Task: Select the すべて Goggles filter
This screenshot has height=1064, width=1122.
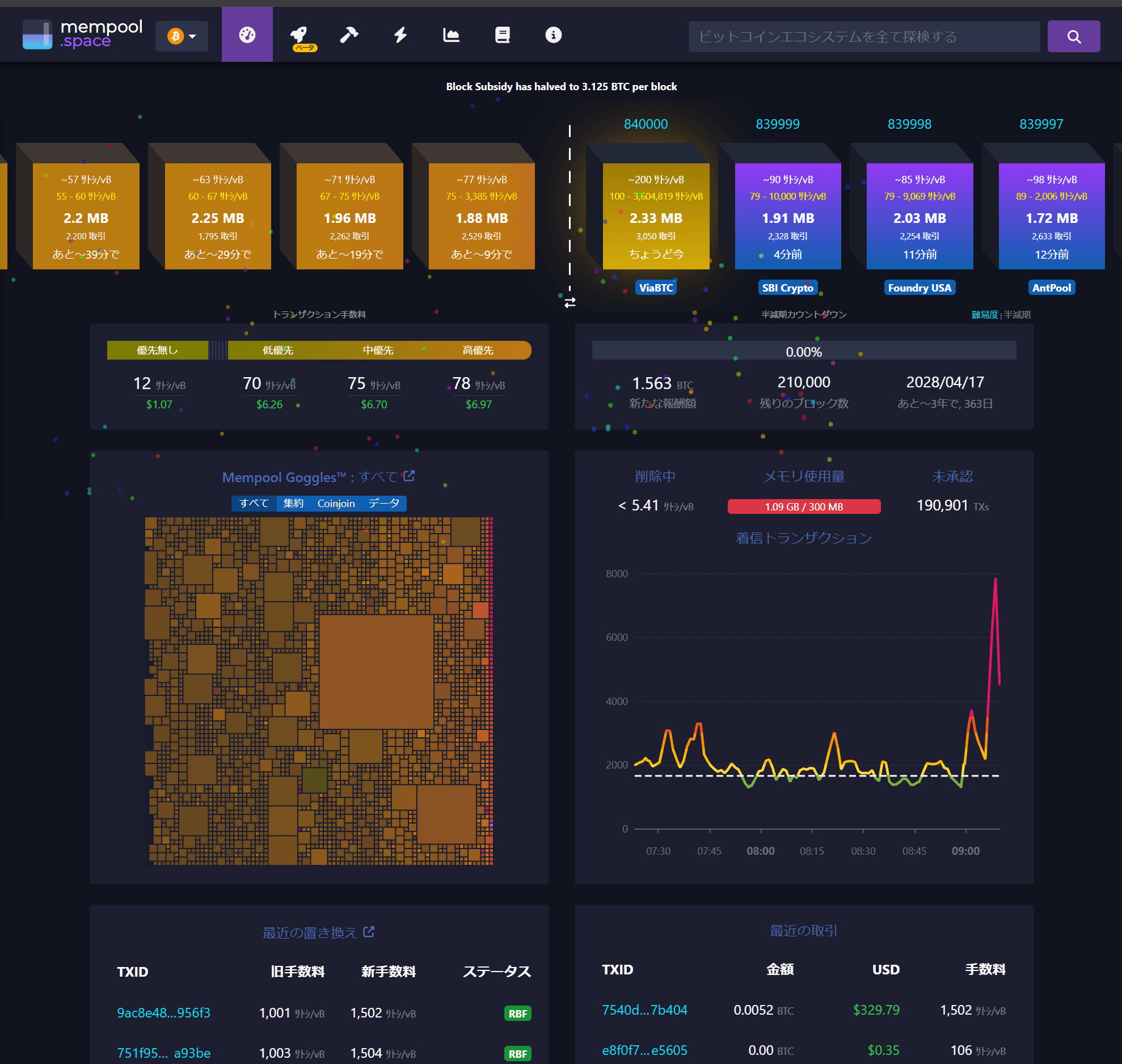Action: pyautogui.click(x=254, y=503)
